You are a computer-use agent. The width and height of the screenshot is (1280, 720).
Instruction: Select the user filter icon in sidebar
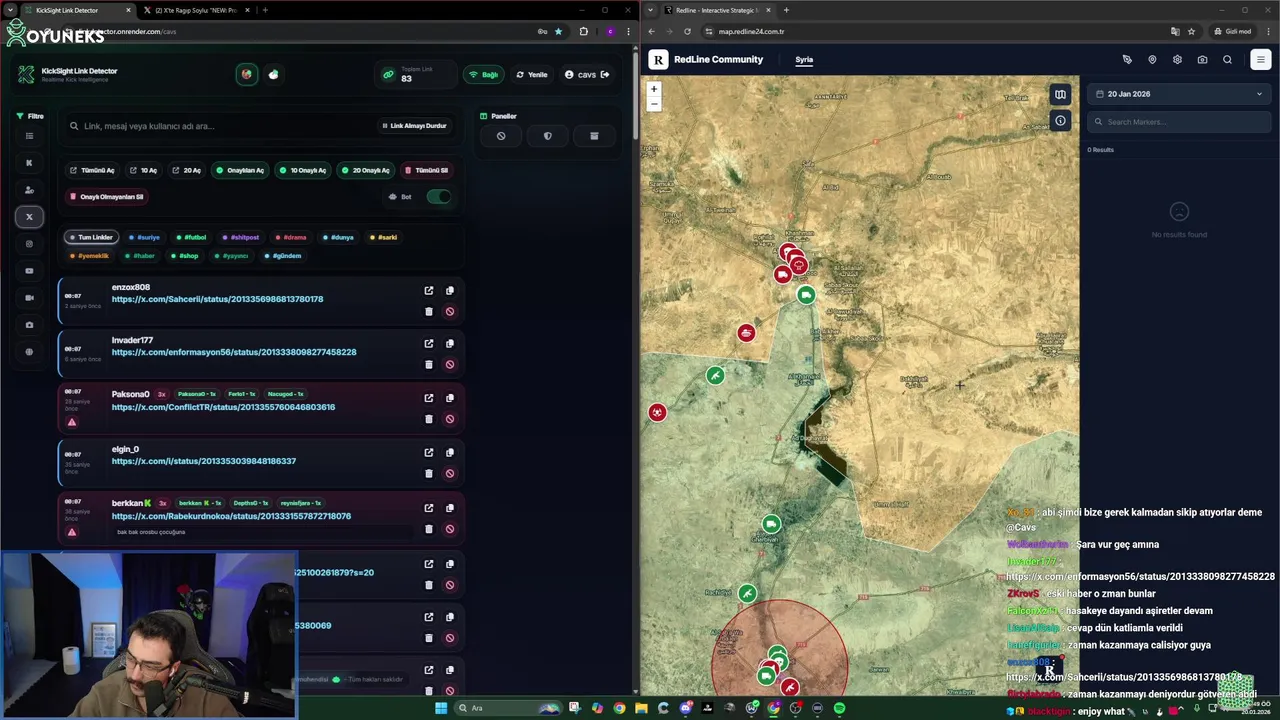29,190
